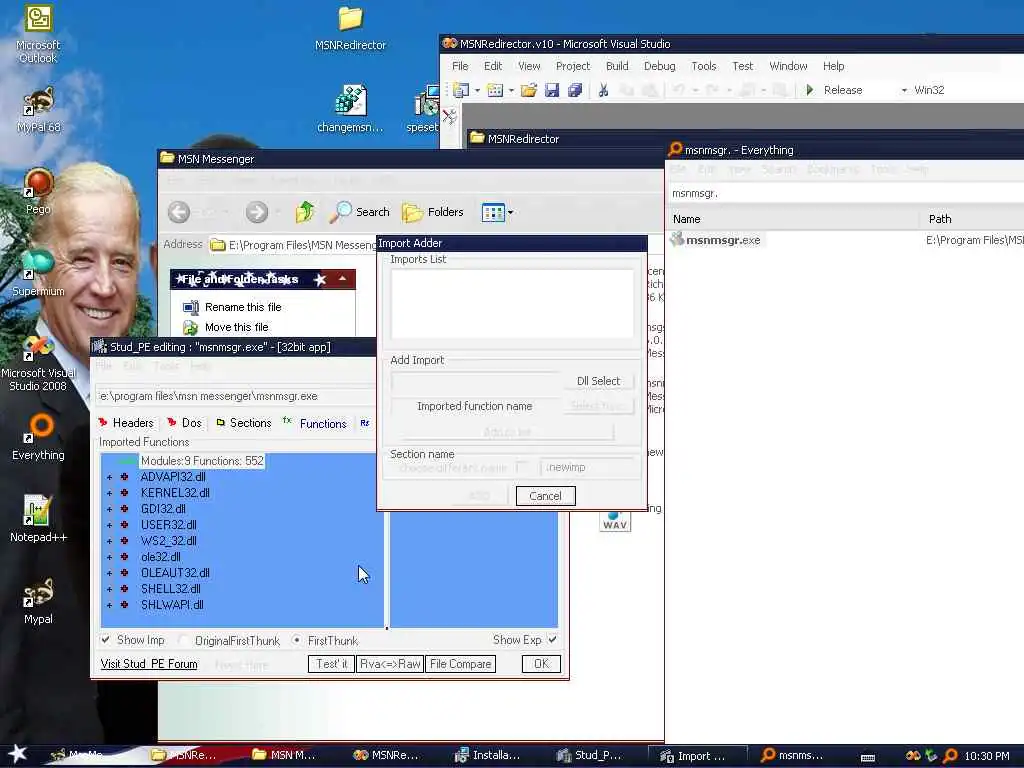
Task: Select the Notepad++ desktop shortcut
Action: point(38,519)
